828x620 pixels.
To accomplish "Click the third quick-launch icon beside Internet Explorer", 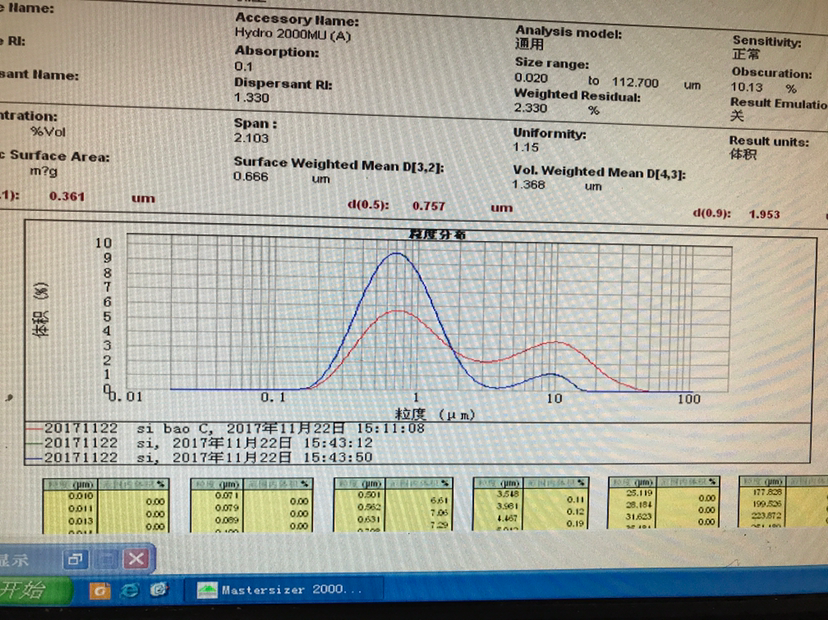I will 159,589.
